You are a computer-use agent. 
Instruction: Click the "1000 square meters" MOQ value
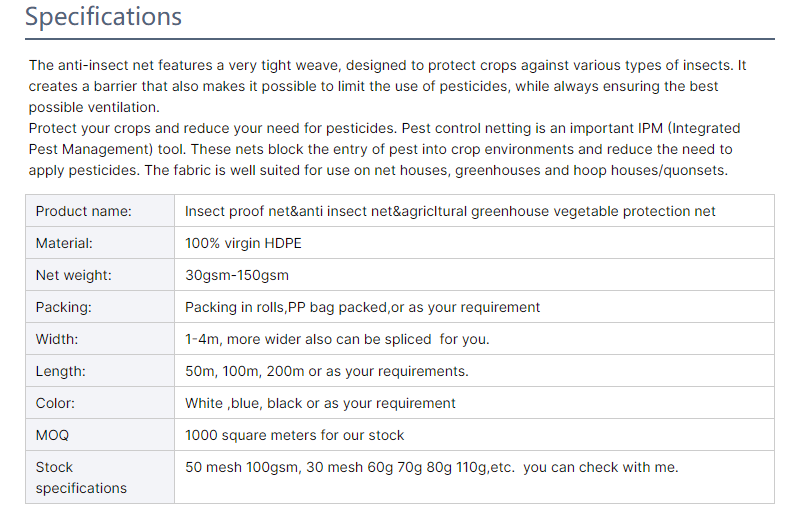pyautogui.click(x=295, y=435)
